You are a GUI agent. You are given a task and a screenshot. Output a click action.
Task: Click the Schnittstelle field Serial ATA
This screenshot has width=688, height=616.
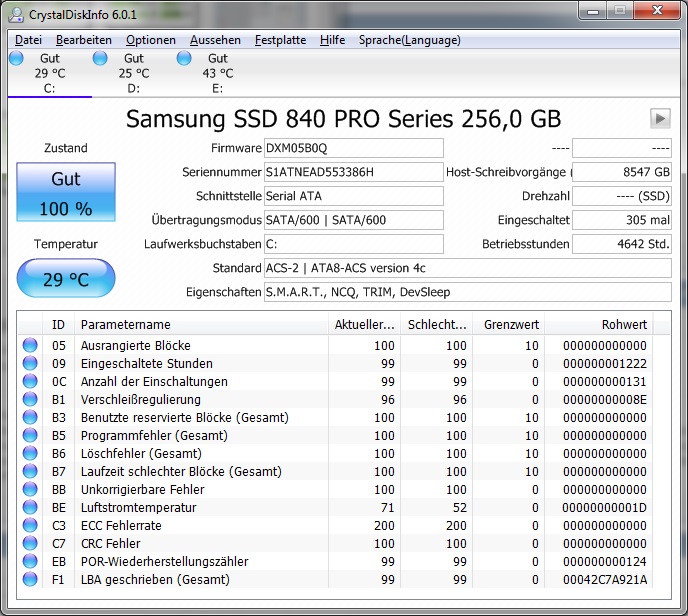point(354,196)
